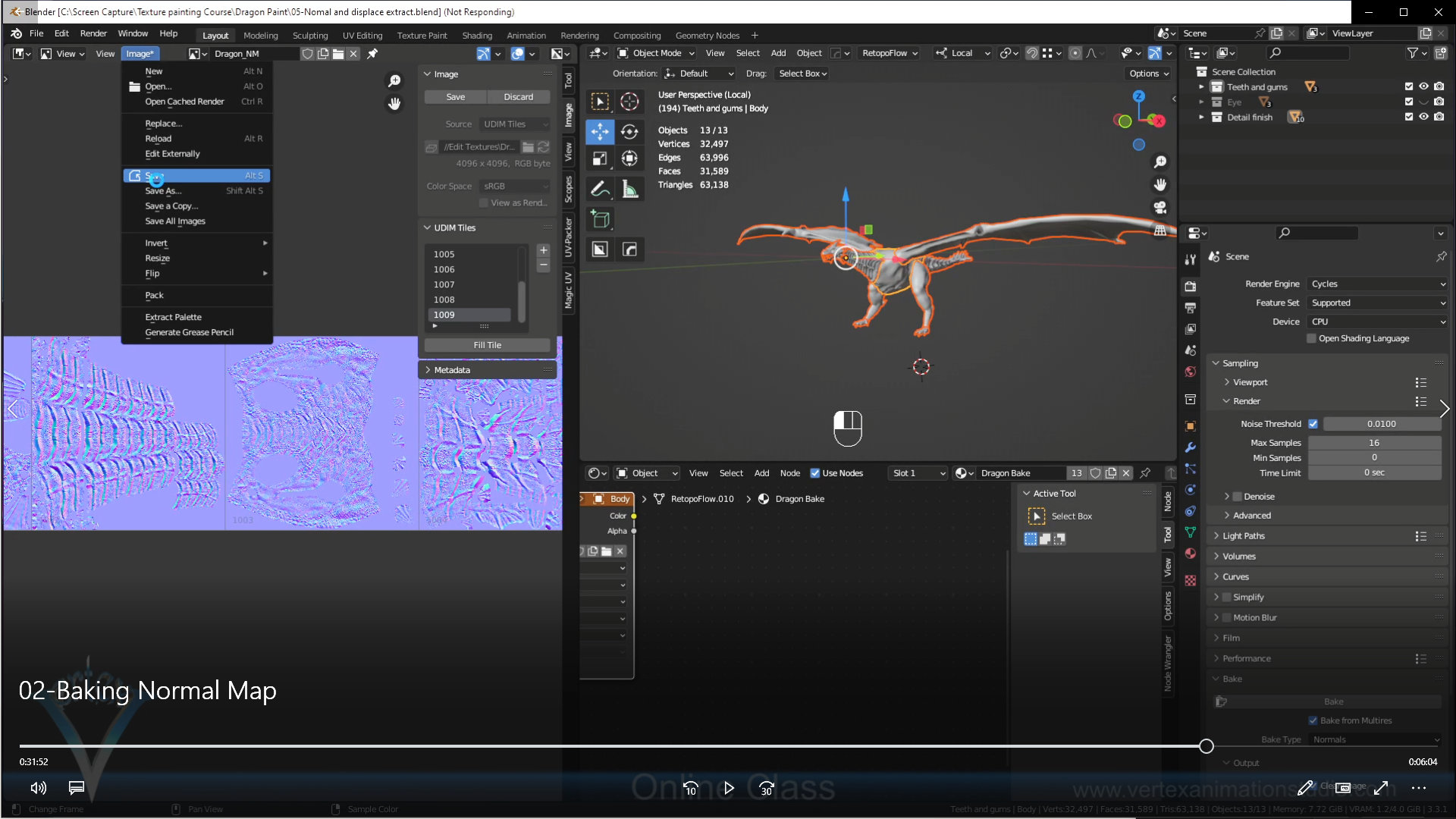Pin the image with the pin icon

click(x=372, y=54)
